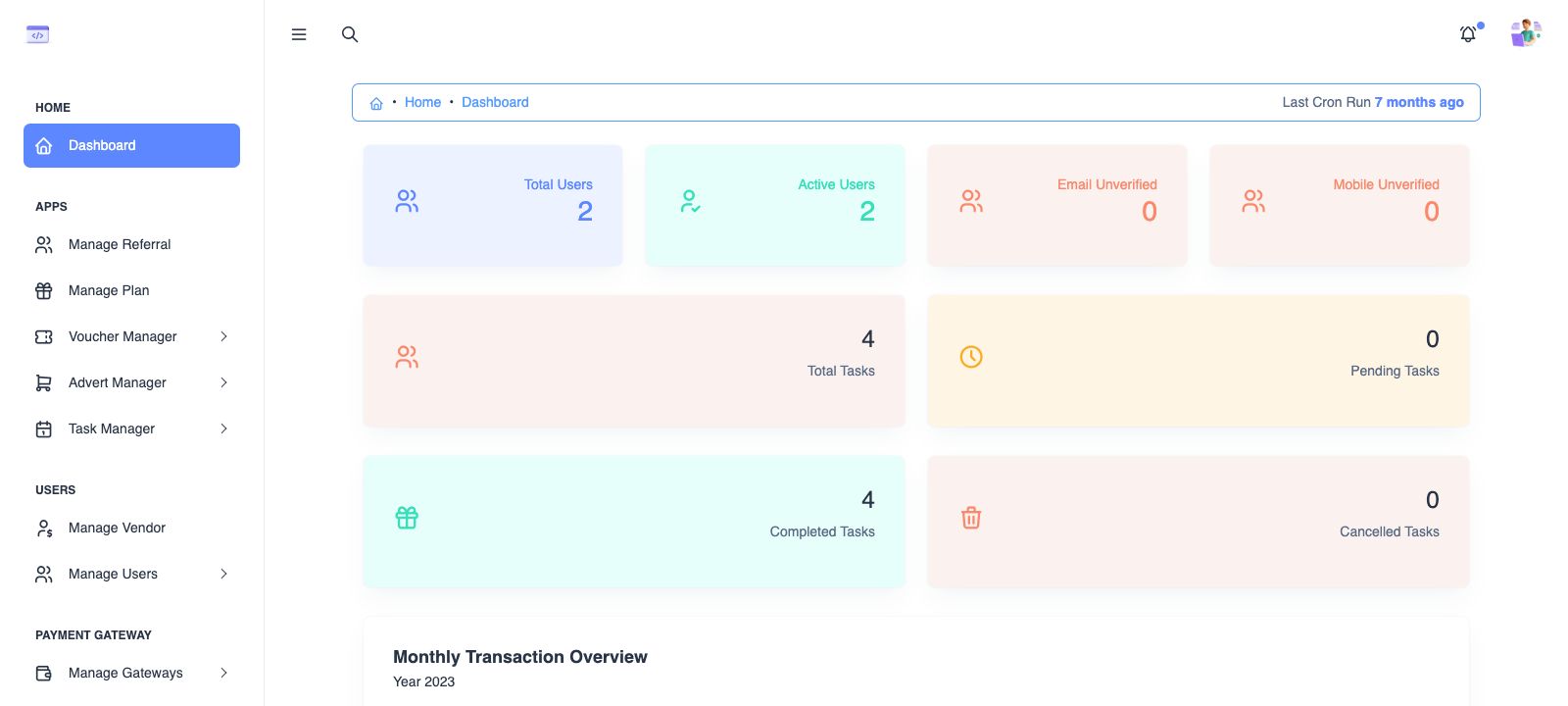Click the Manage Vendor person icon
Screen dimensions: 1568x706
(x=44, y=529)
